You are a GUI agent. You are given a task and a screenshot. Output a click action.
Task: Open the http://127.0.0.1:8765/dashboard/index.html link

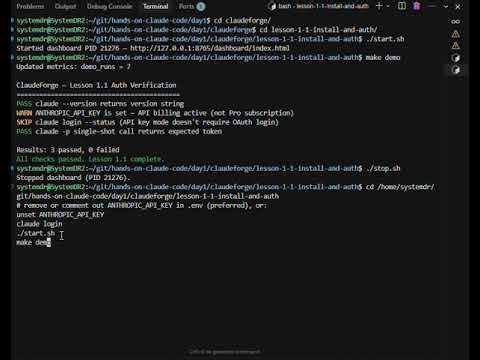click(210, 48)
